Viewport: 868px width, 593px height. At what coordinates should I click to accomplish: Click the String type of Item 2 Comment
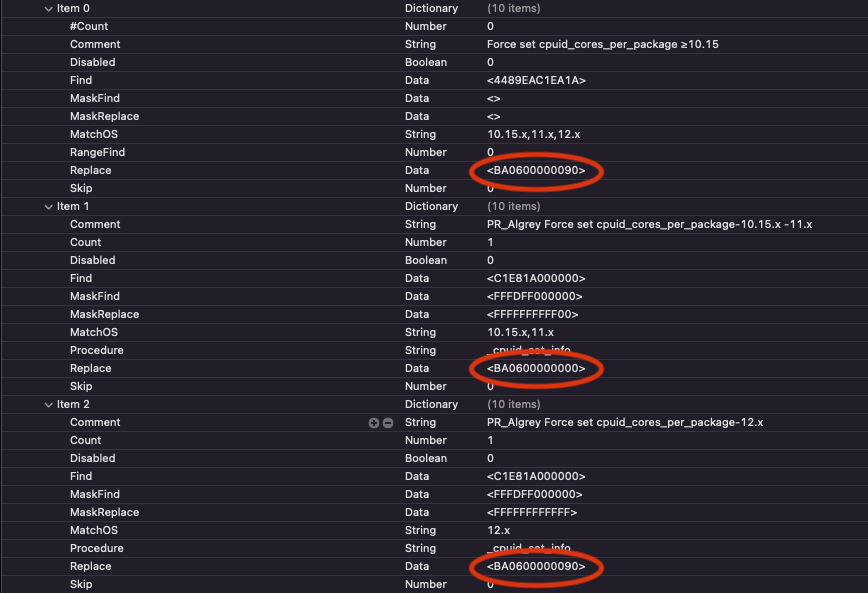pos(420,422)
